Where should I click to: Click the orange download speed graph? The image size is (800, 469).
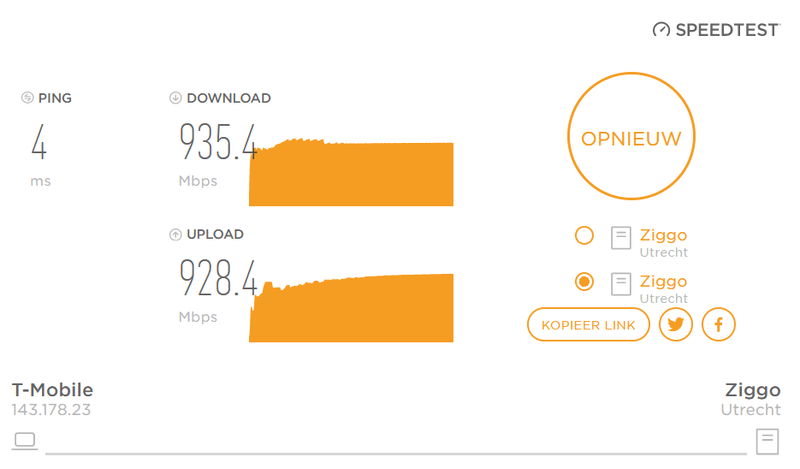point(351,173)
